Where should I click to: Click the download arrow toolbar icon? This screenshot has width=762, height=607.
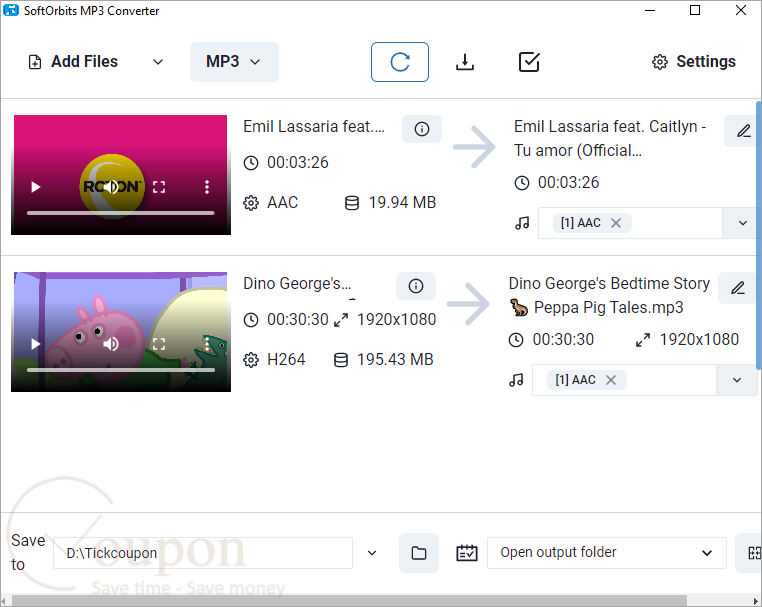tap(465, 62)
